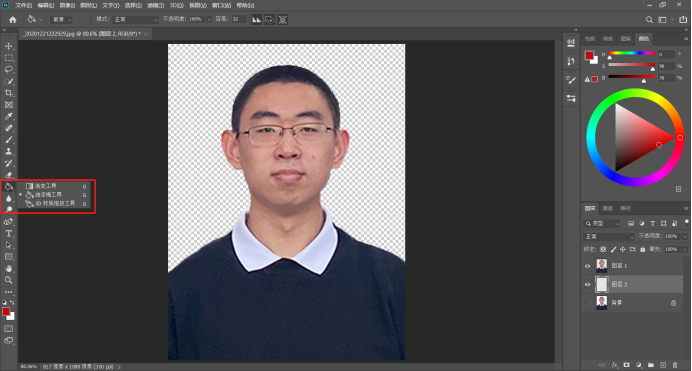692x371 pixels.
Task: Open the paint bucket mode dropdown
Action: [x=135, y=19]
